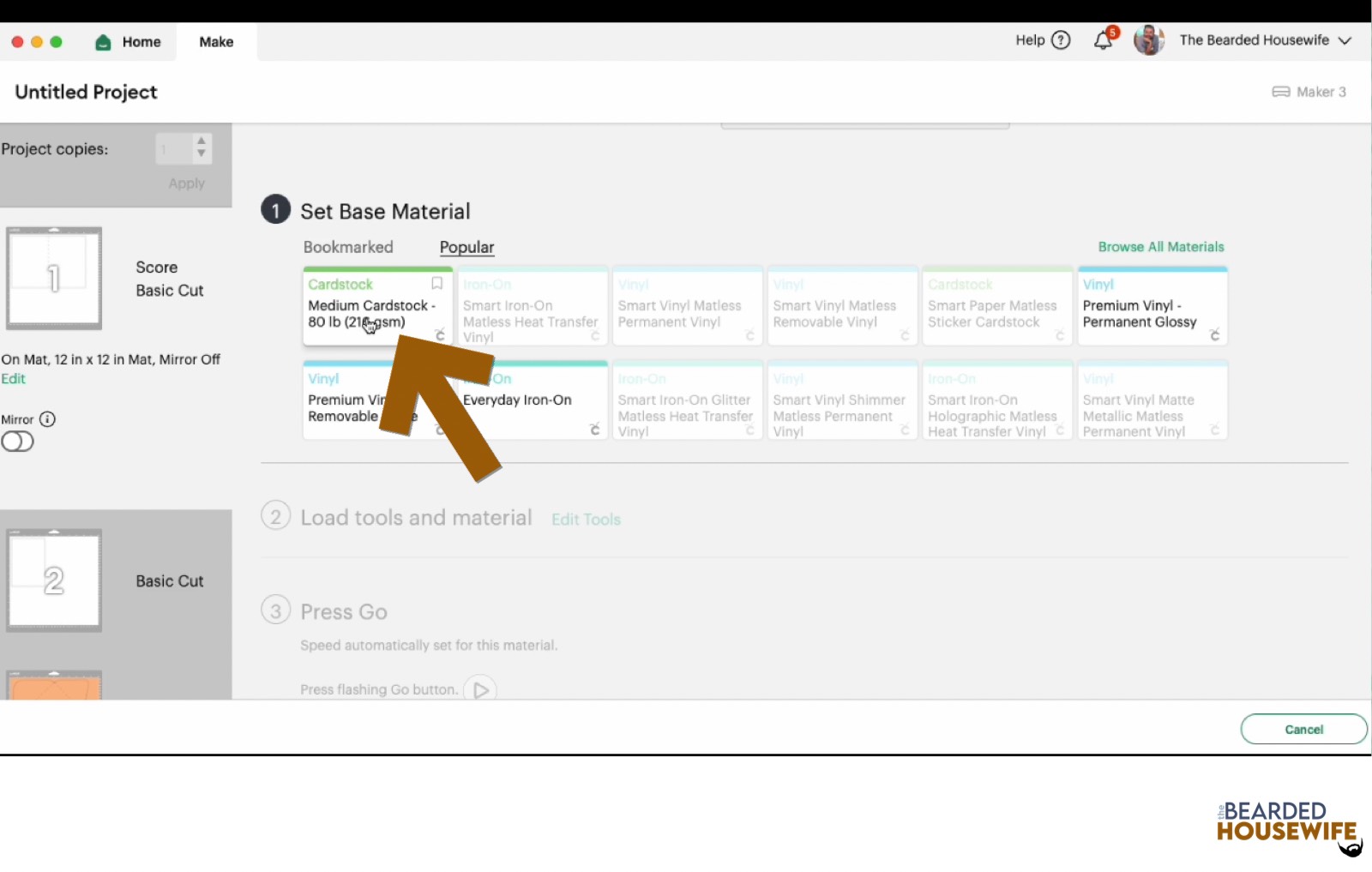
Task: Click the user profile avatar picture
Action: (x=1149, y=40)
